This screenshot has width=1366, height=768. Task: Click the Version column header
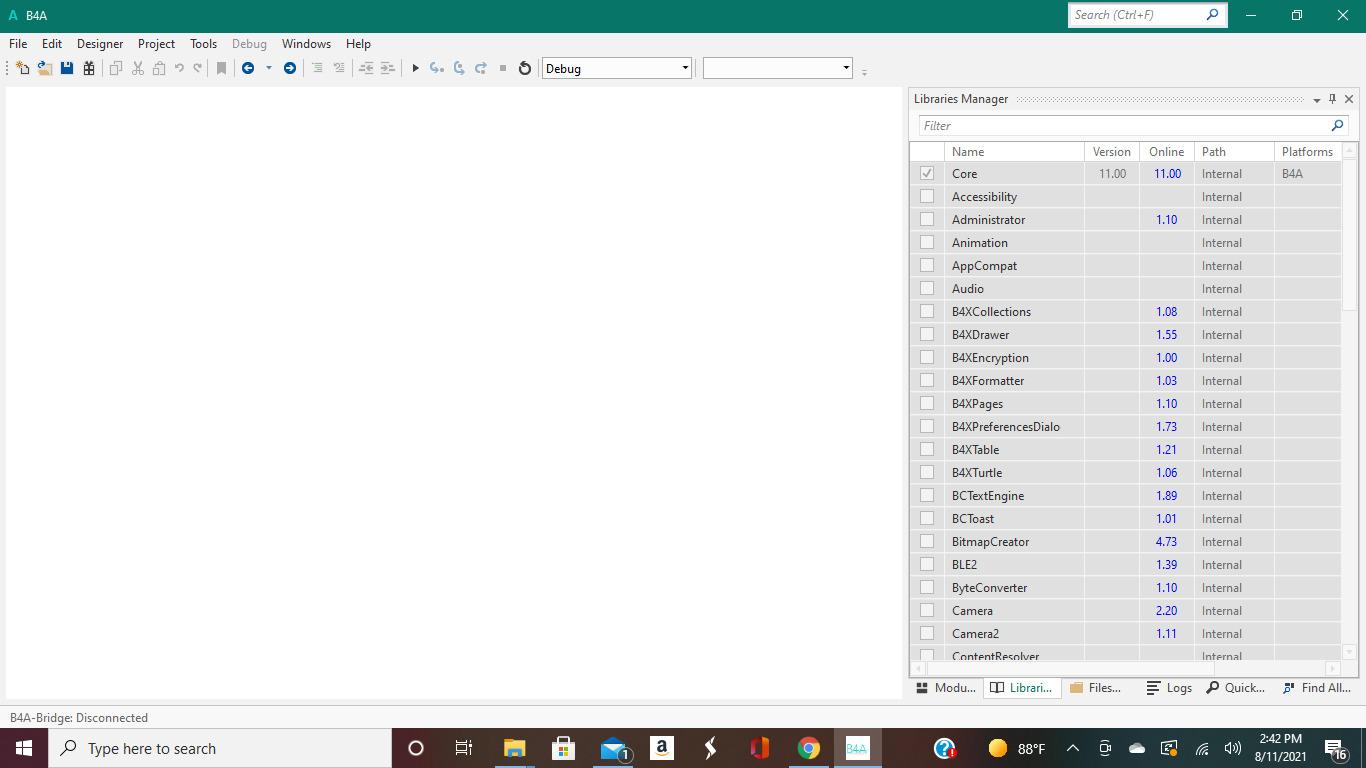tap(1112, 152)
